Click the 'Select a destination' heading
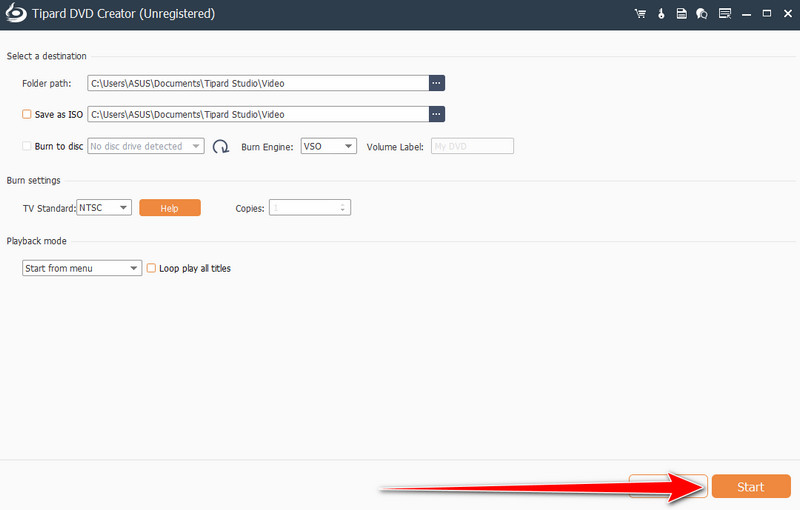 pos(46,56)
